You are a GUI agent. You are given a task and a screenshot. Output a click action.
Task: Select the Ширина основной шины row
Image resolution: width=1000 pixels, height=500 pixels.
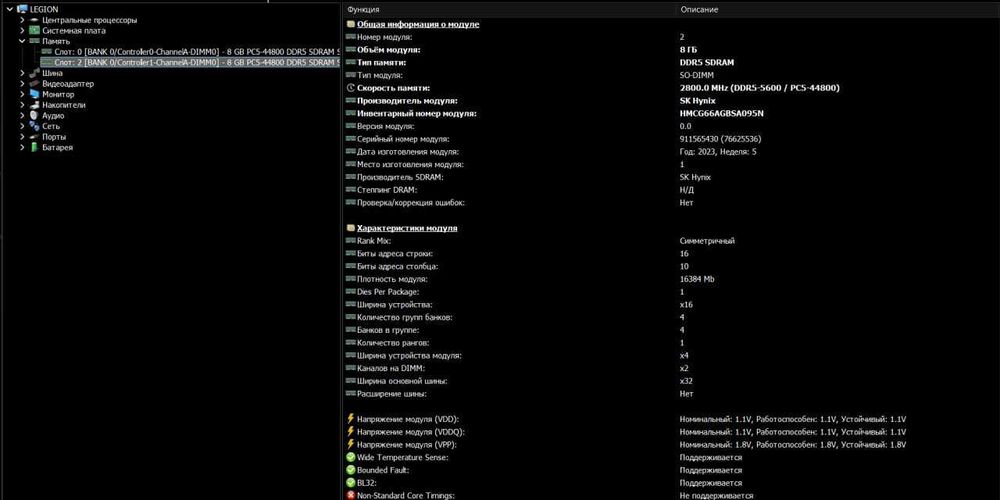671,381
